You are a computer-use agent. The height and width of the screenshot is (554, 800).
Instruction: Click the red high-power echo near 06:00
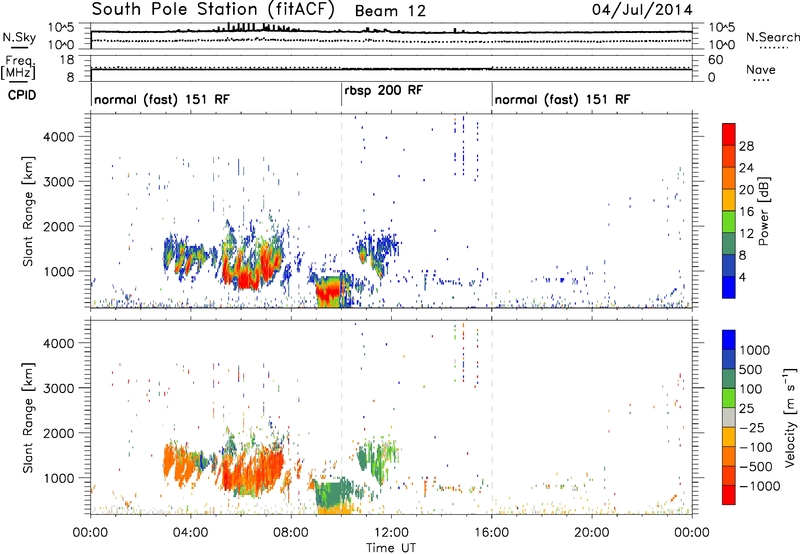[x=248, y=280]
